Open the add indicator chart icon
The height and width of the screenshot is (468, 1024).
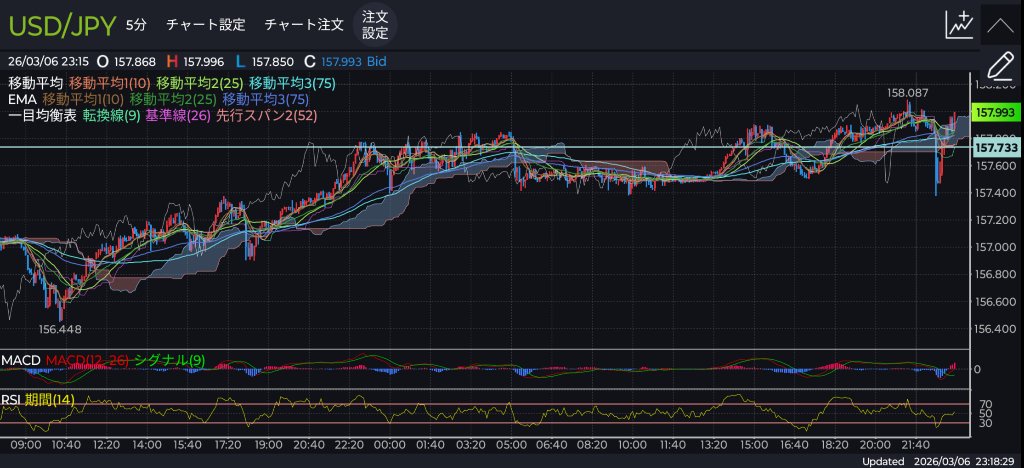tap(959, 25)
